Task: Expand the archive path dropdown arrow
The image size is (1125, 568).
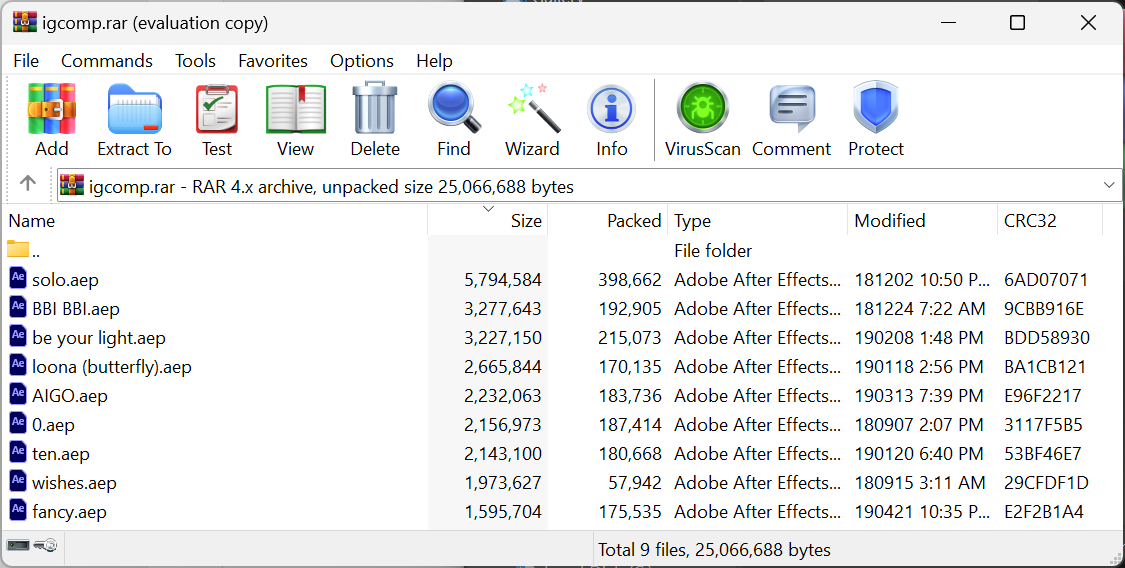Action: tap(1108, 186)
